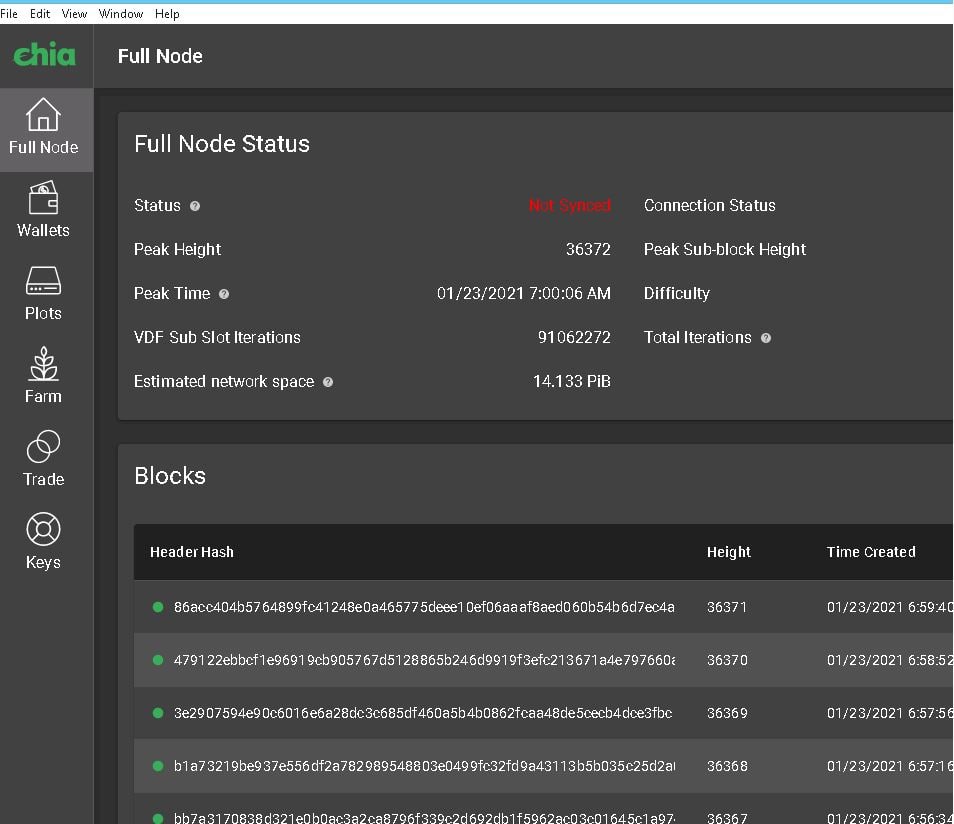Click the Height column header
Screen dimensions: 954x824
729,552
